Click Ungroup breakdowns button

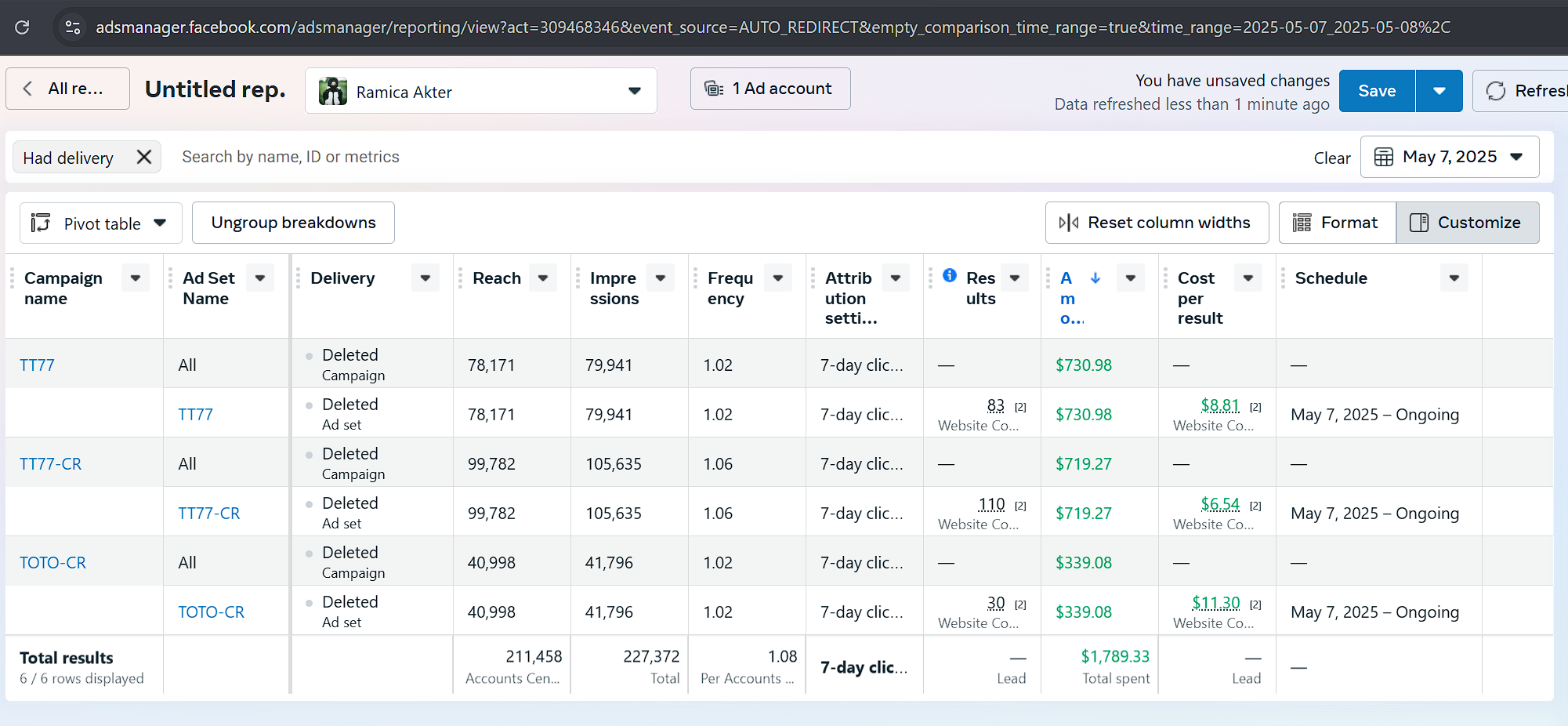point(293,223)
